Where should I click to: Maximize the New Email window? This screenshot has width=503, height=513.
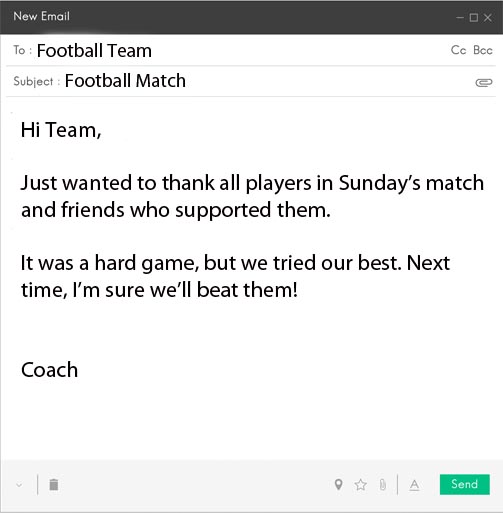474,17
